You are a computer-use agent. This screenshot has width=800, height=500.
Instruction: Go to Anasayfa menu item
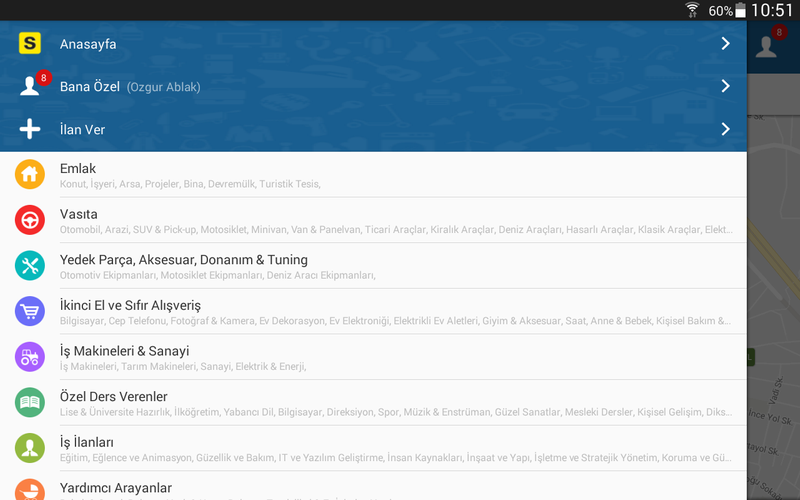point(373,43)
